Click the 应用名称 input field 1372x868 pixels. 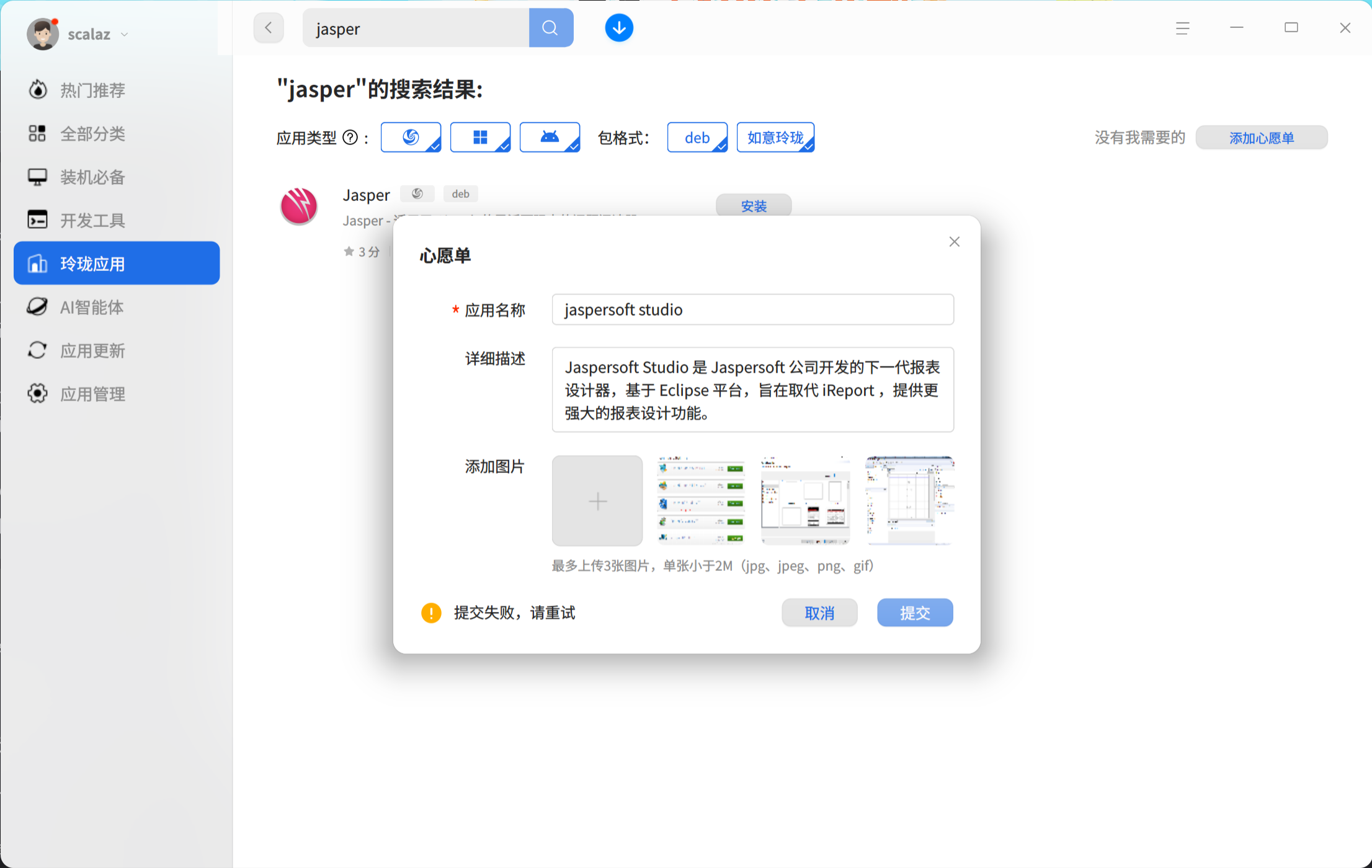(x=752, y=309)
